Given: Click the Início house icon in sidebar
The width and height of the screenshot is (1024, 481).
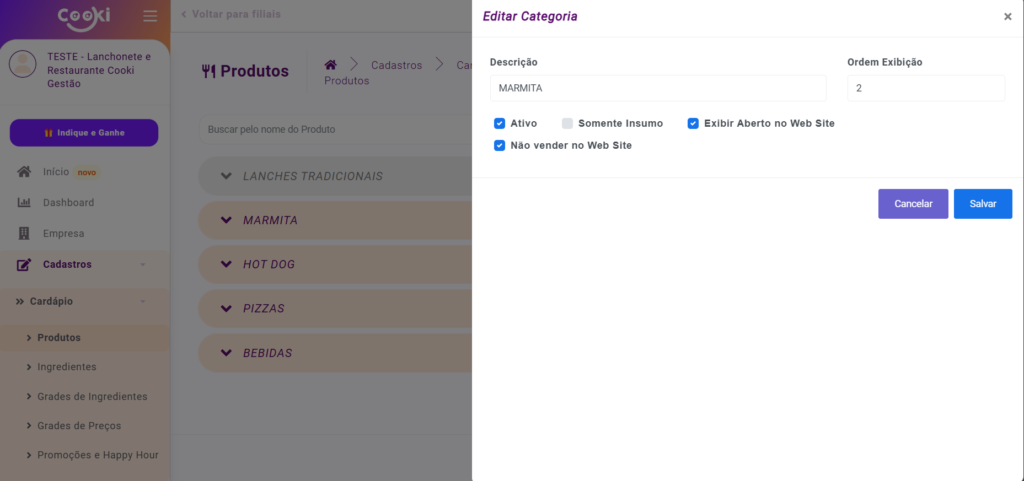Looking at the screenshot, I should tap(25, 172).
